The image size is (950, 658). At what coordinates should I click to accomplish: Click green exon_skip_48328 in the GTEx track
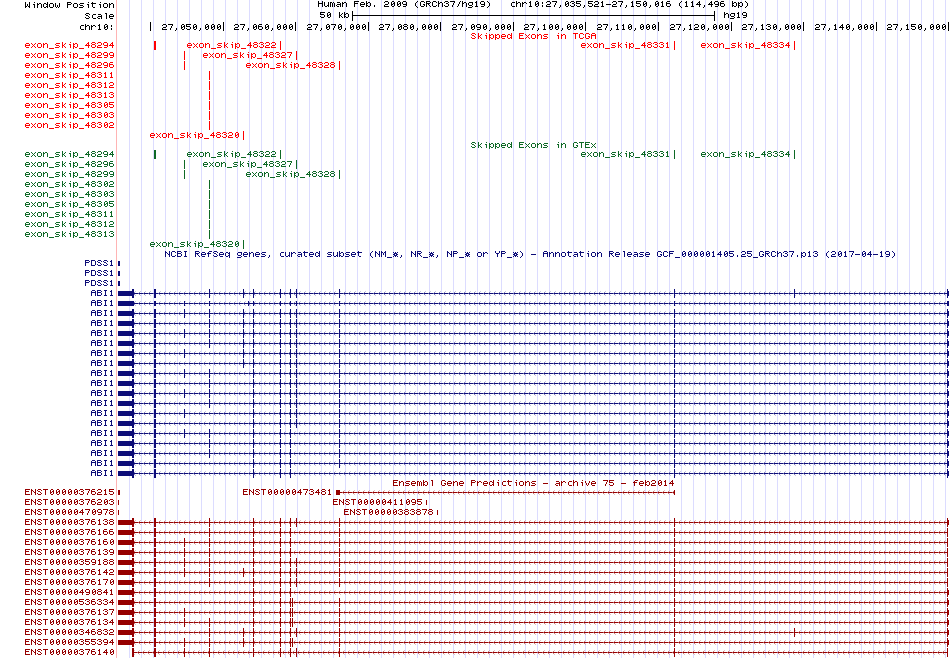point(290,174)
